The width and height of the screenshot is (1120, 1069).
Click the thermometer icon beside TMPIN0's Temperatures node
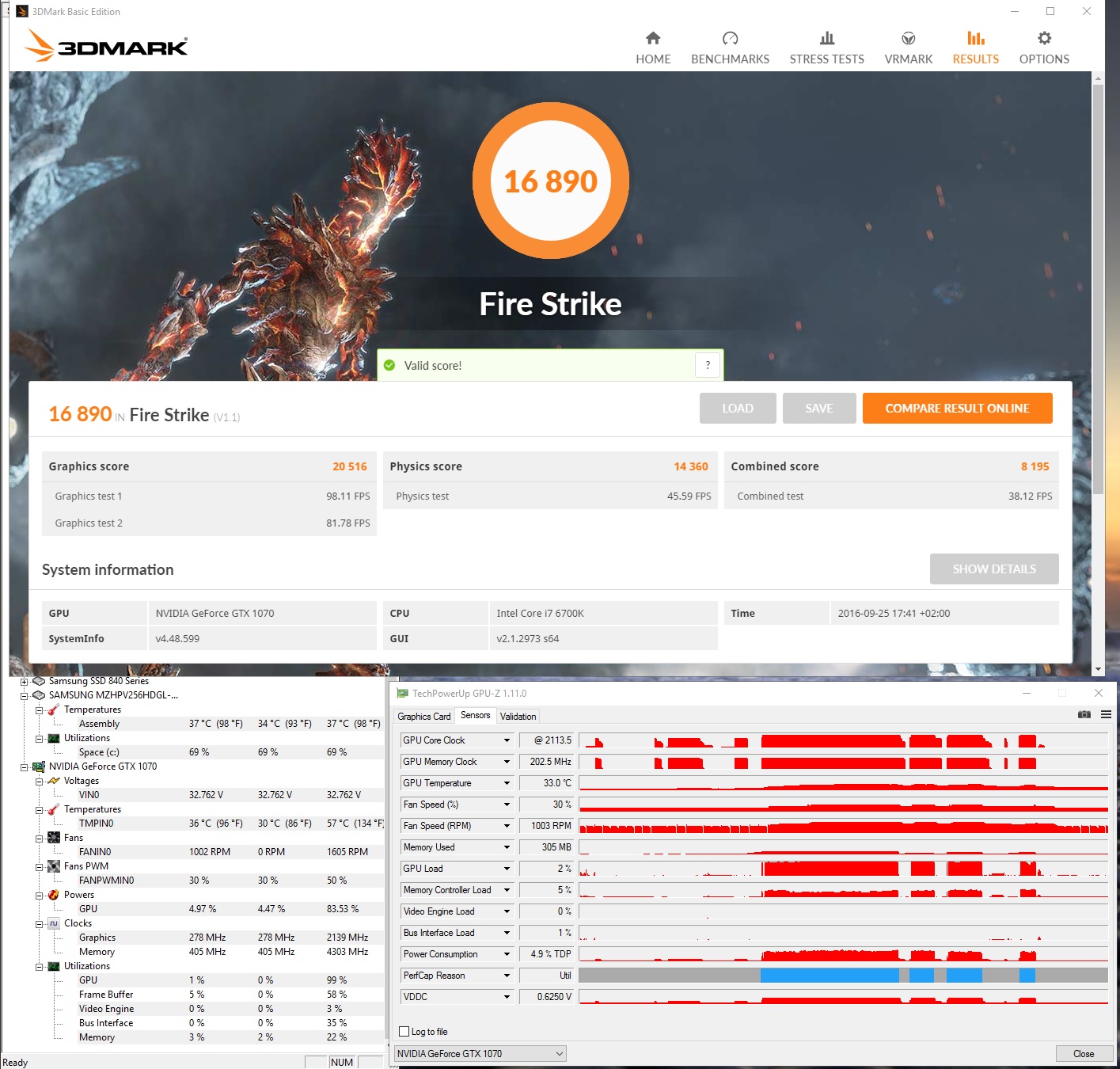54,809
